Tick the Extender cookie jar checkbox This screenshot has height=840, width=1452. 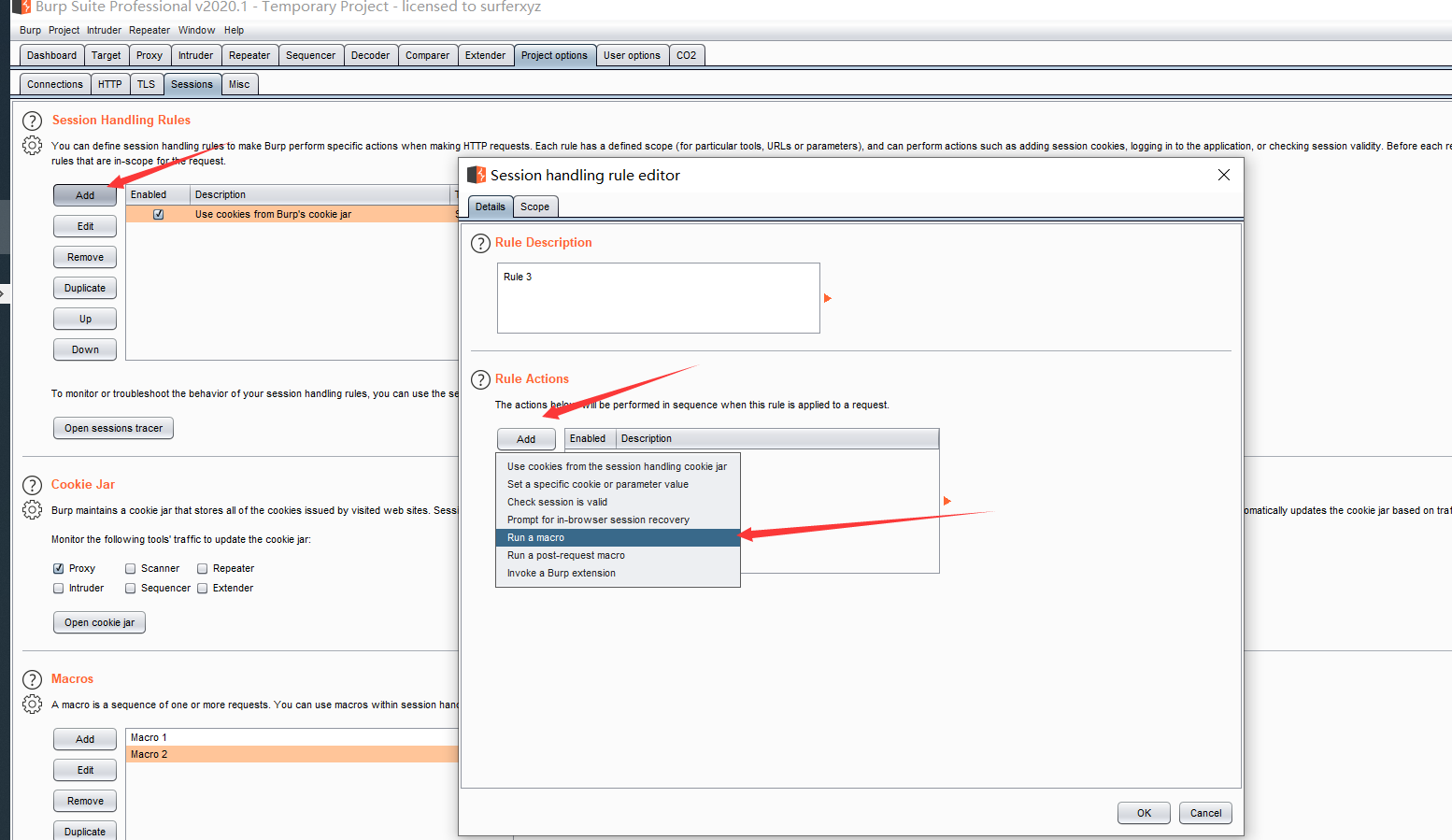coord(202,588)
